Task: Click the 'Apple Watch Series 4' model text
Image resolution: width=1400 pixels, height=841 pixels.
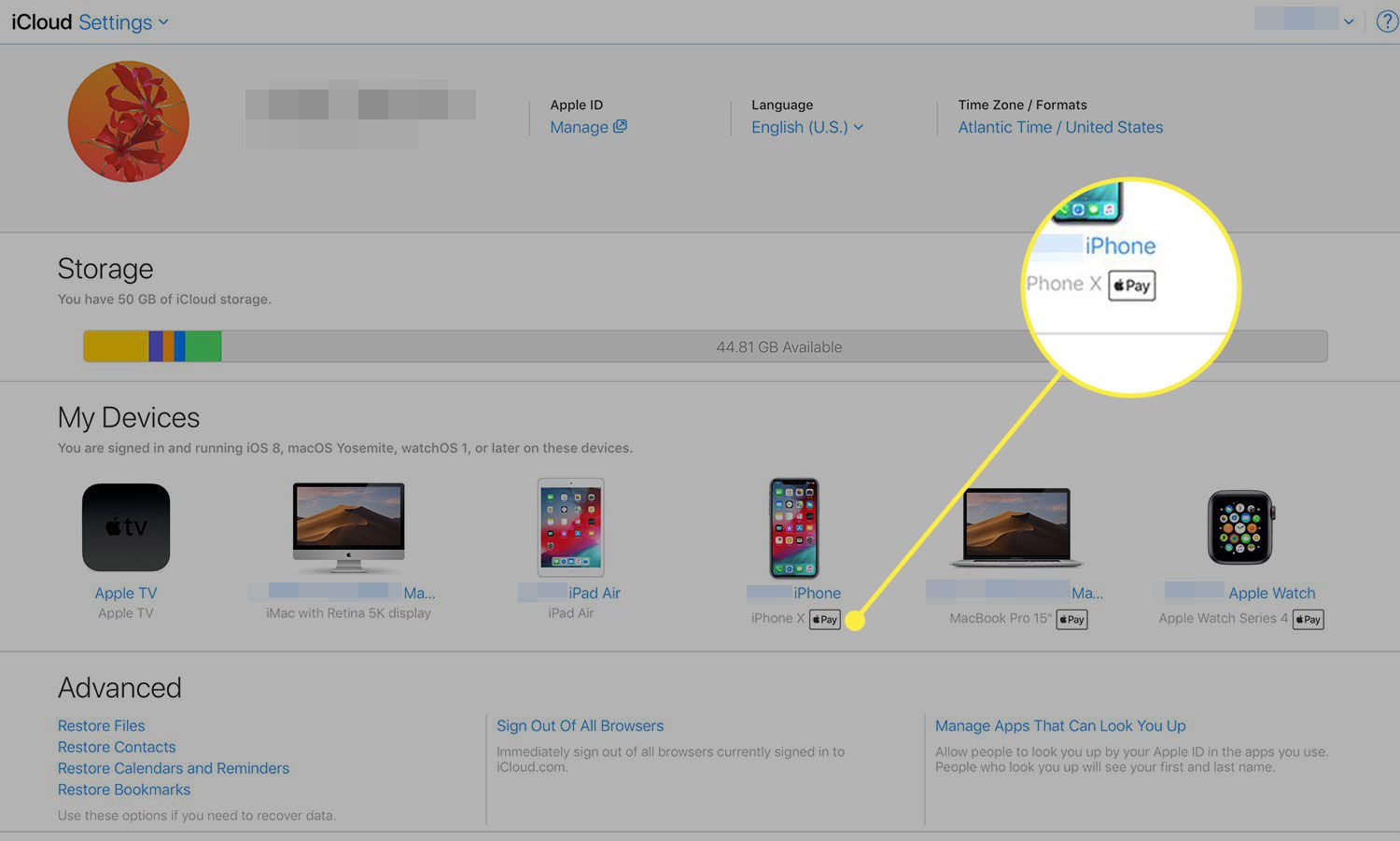Action: [1224, 618]
